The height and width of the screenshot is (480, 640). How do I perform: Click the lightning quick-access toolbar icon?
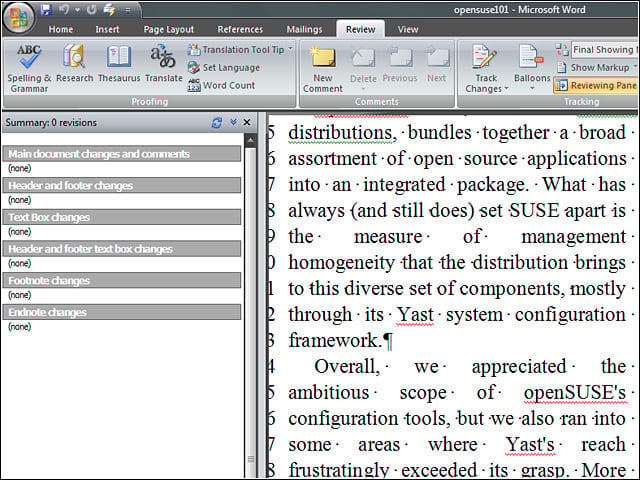click(109, 9)
